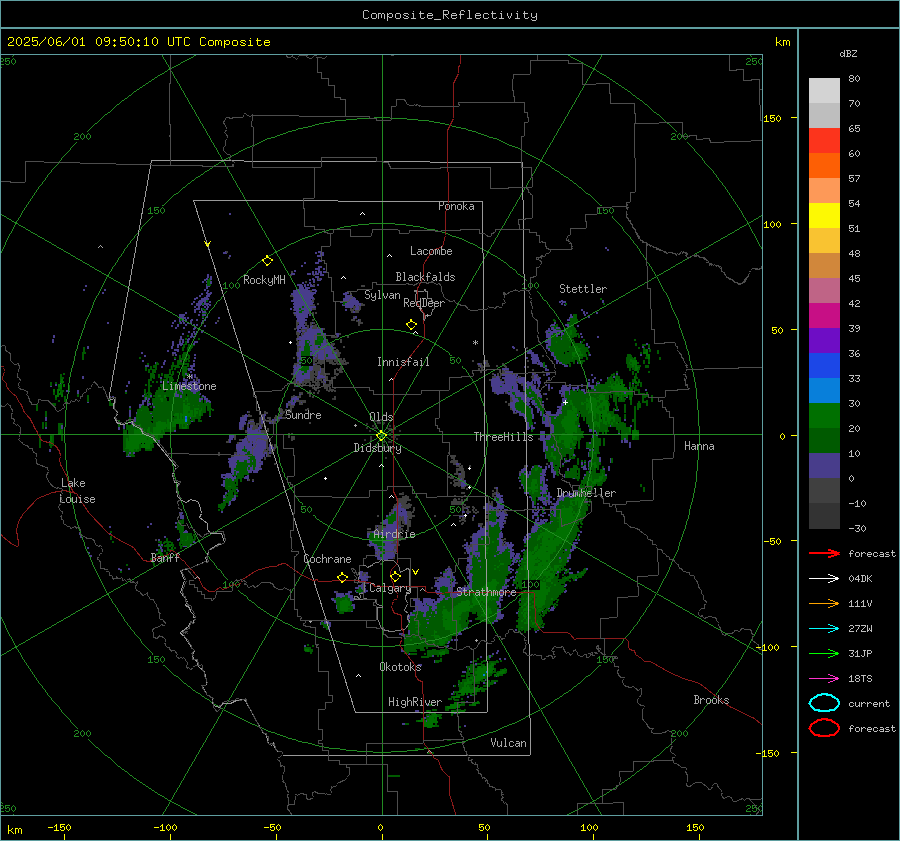Click the Sundre town label
The width and height of the screenshot is (900, 841).
coord(303,414)
